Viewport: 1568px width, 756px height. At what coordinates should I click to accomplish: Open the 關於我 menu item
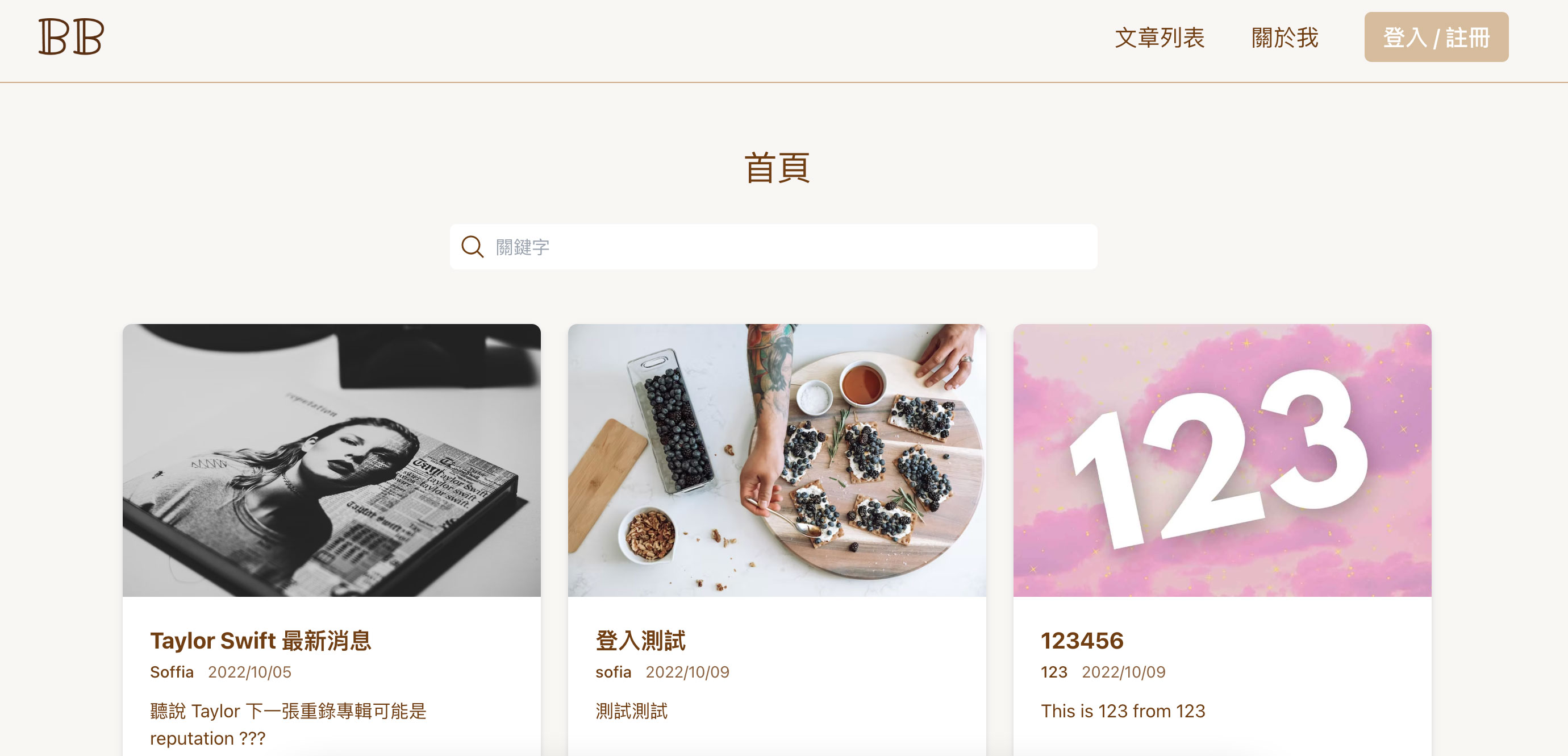1285,37
